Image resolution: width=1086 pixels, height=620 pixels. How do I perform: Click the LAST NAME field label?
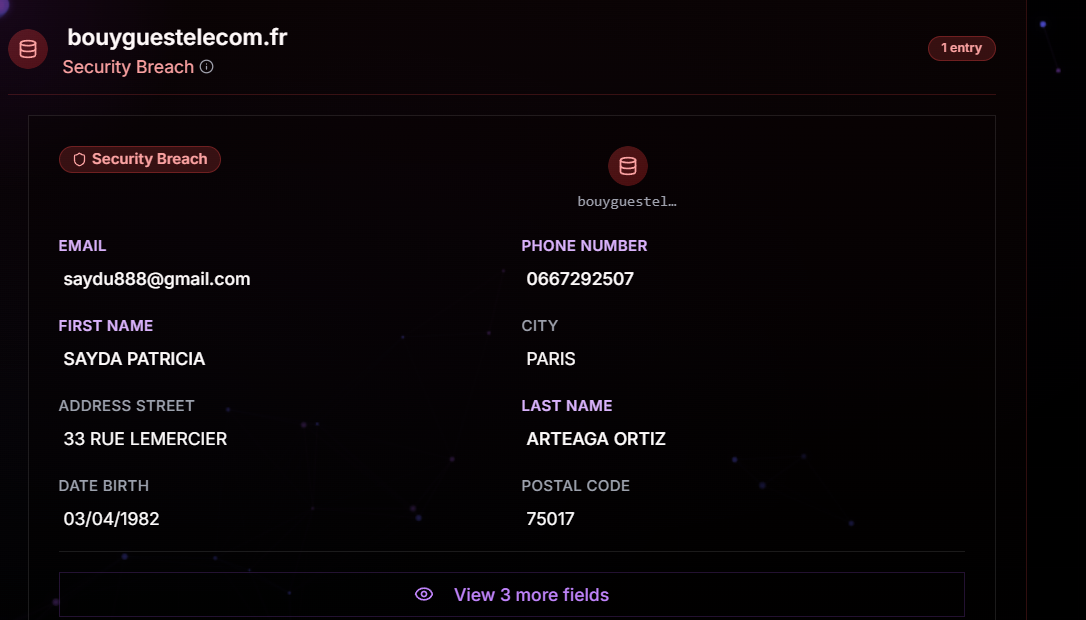pos(567,406)
